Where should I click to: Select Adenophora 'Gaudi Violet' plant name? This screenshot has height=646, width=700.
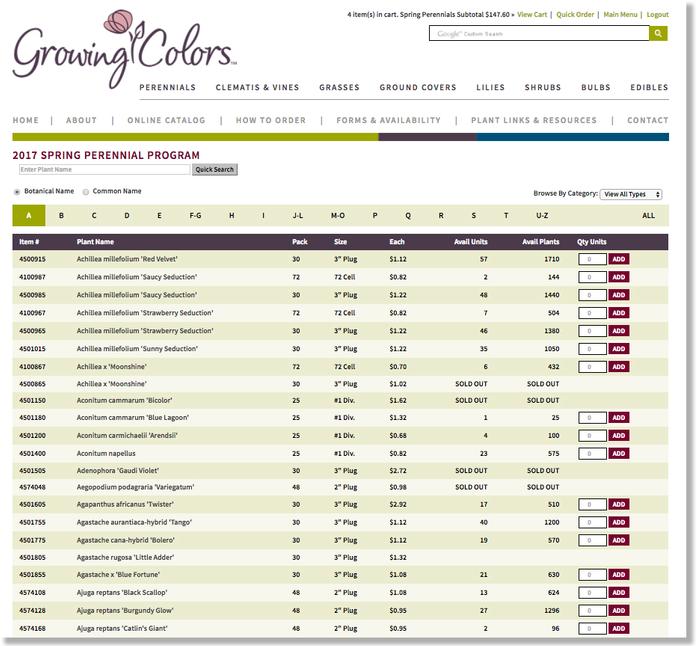coord(118,471)
